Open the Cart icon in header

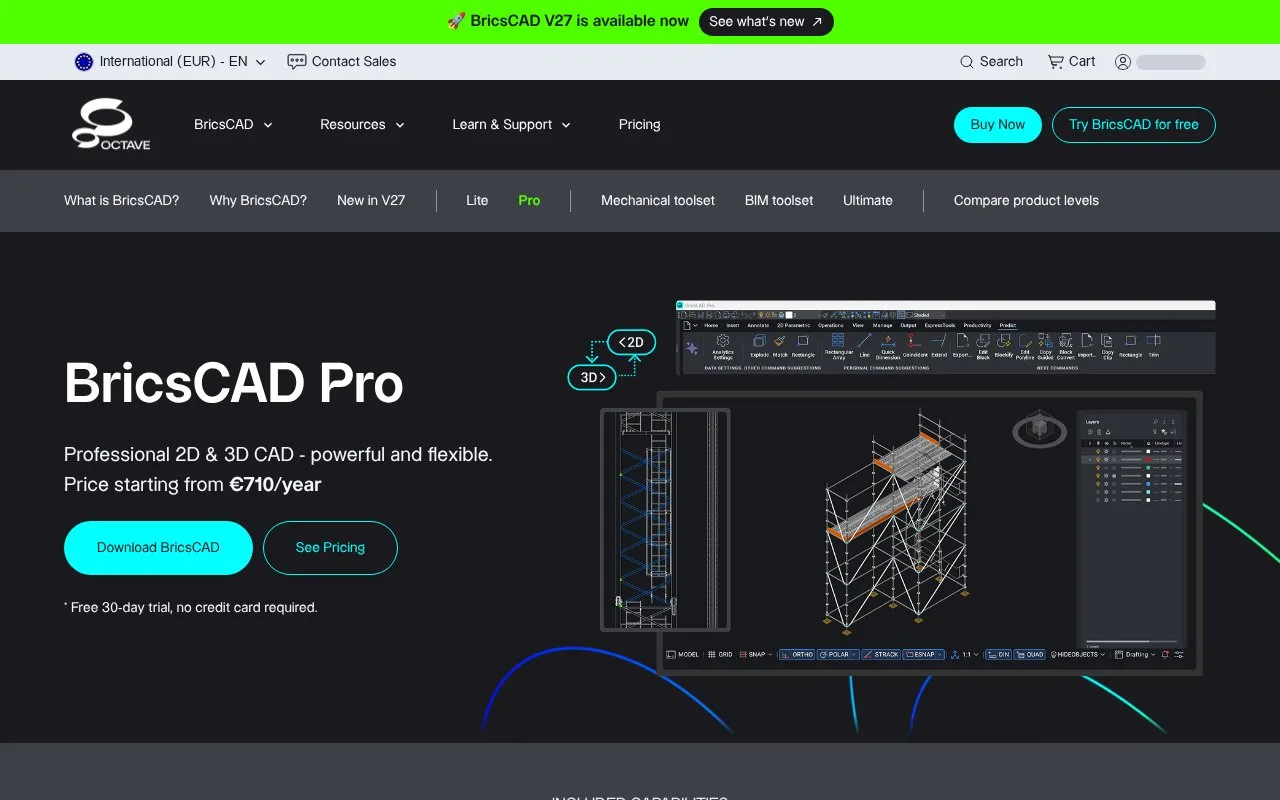point(1055,62)
